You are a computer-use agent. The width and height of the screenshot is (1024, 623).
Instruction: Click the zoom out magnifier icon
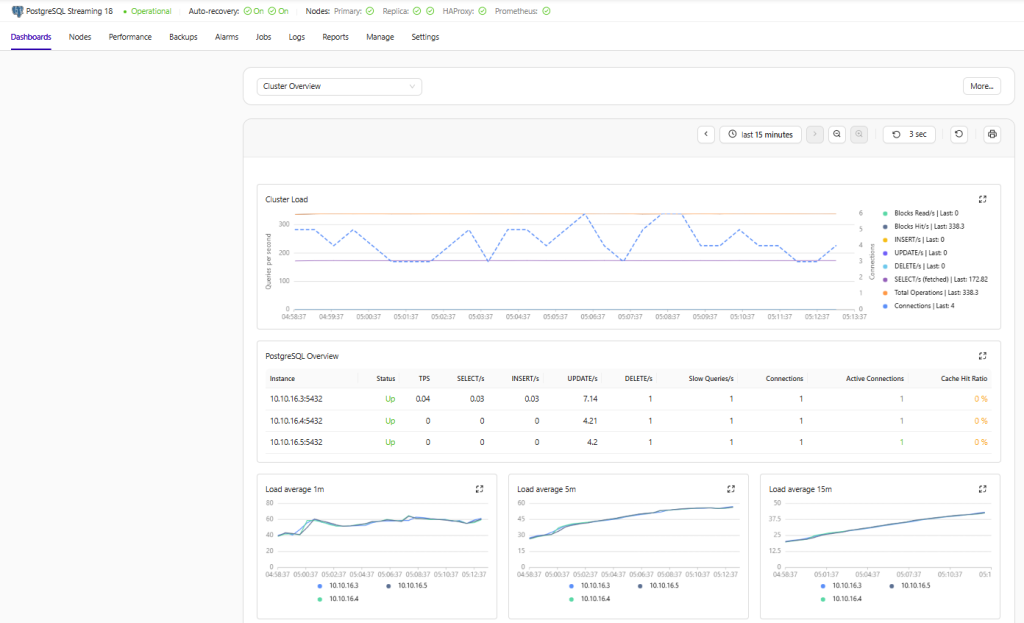837,134
